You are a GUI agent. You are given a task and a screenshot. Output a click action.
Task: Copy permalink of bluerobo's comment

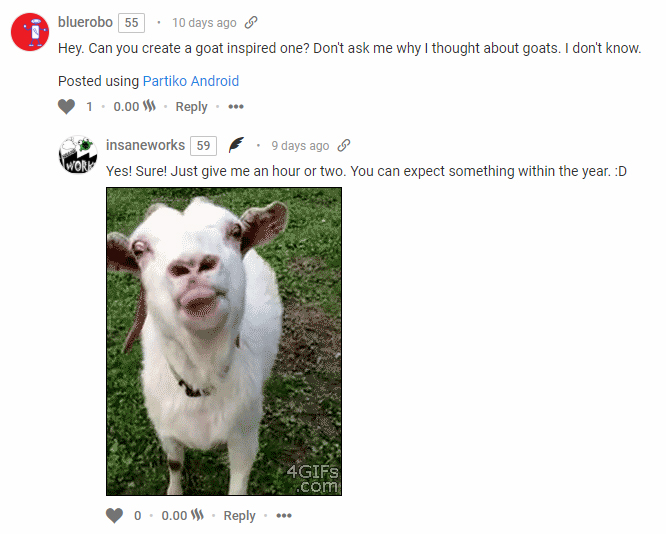coord(251,22)
